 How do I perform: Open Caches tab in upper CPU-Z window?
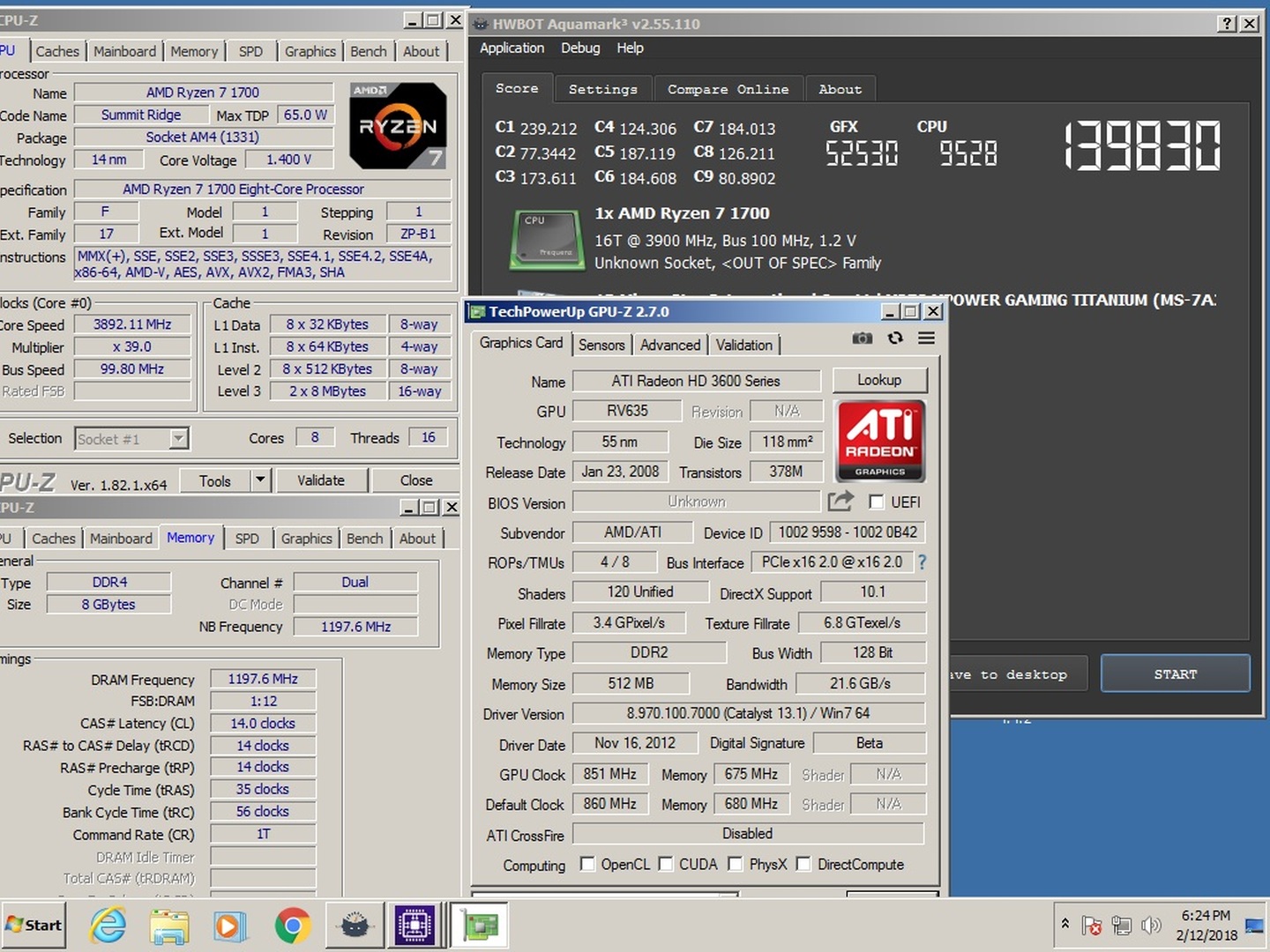(57, 51)
